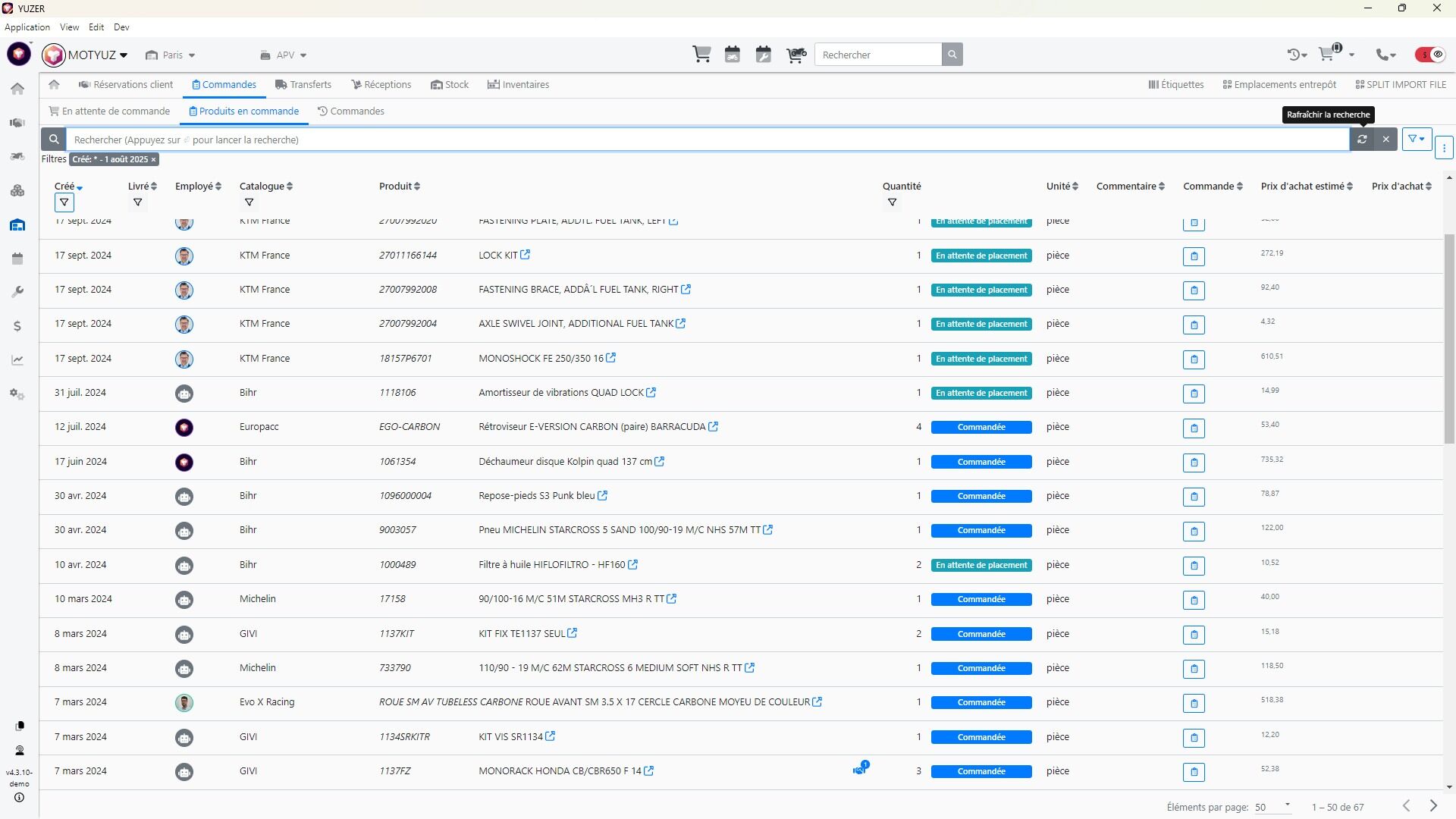Open the statistics chart icon in sidebar
The width and height of the screenshot is (1456, 819).
tap(17, 360)
